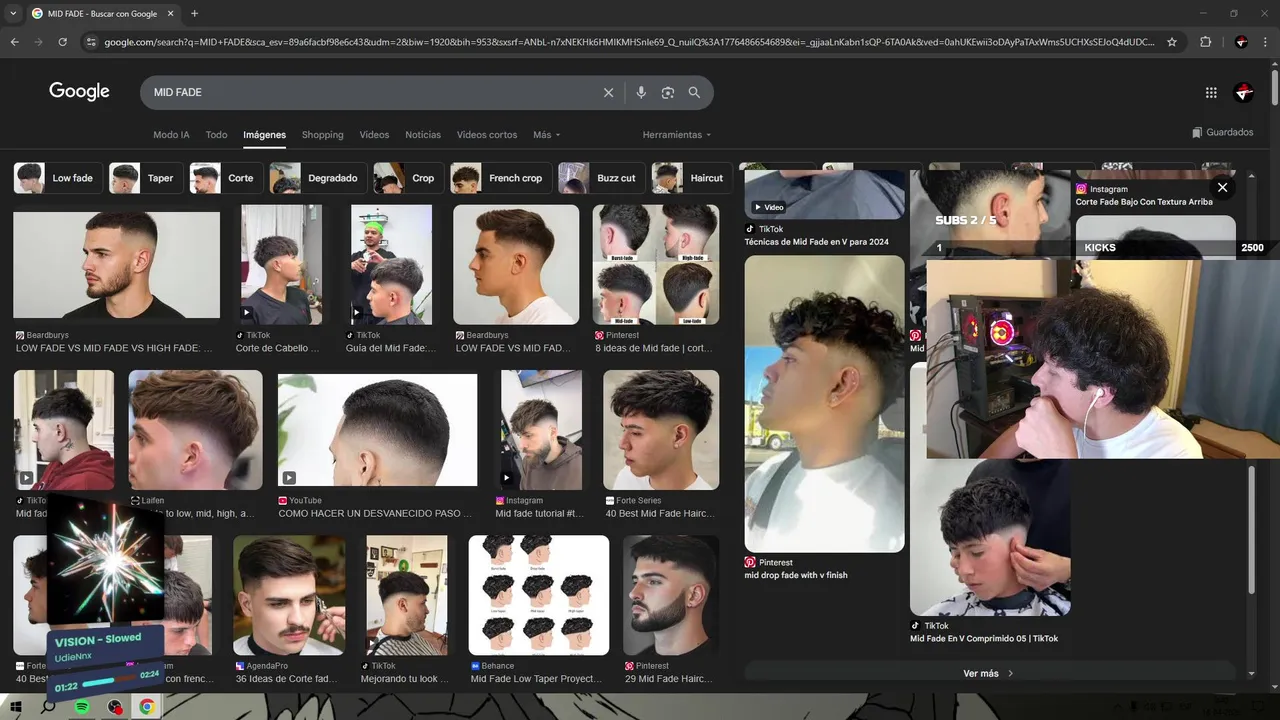The height and width of the screenshot is (720, 1280).
Task: Open the Google account avatar
Action: point(1244,92)
